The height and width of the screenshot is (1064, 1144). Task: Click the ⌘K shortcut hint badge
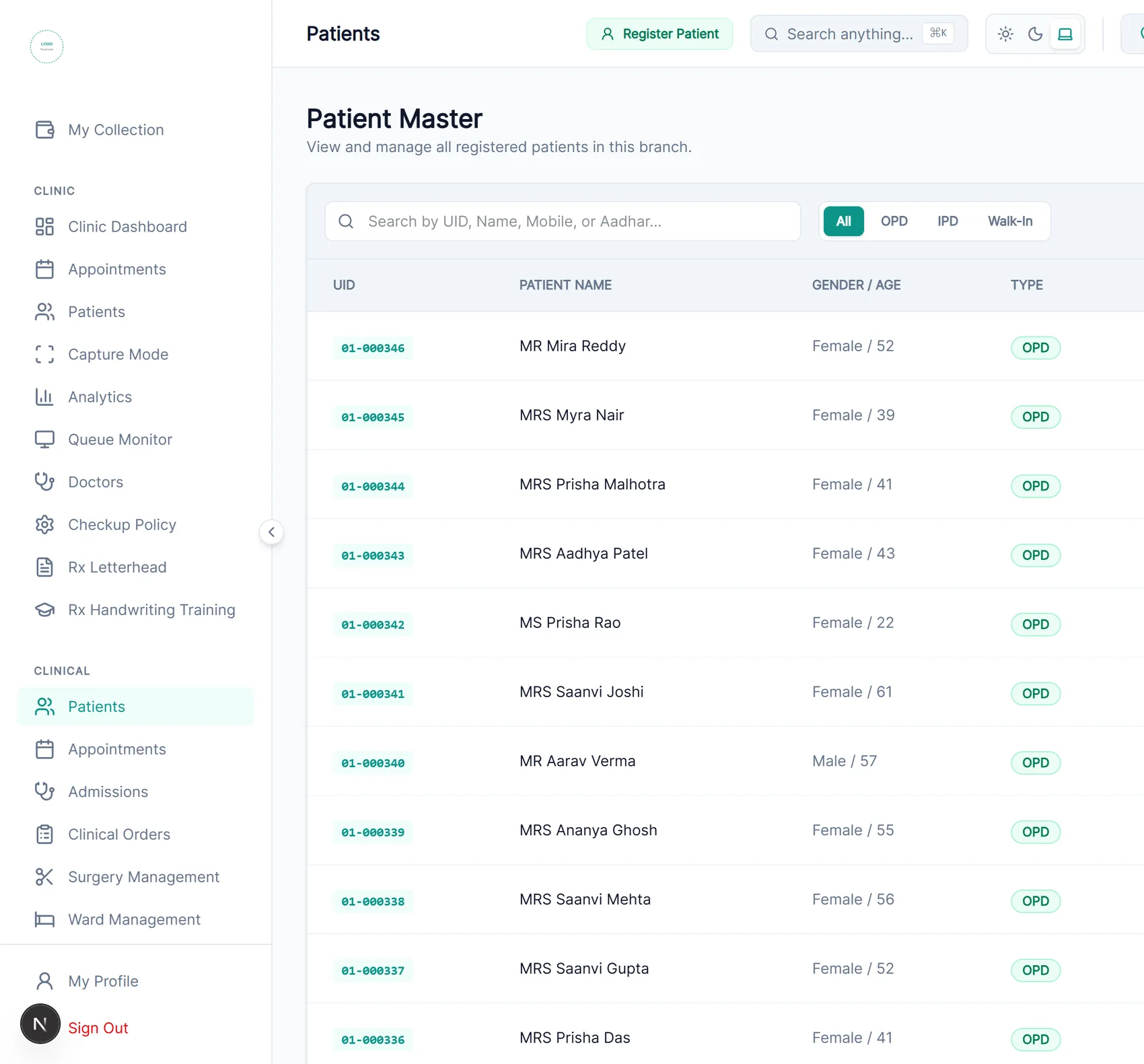point(938,33)
